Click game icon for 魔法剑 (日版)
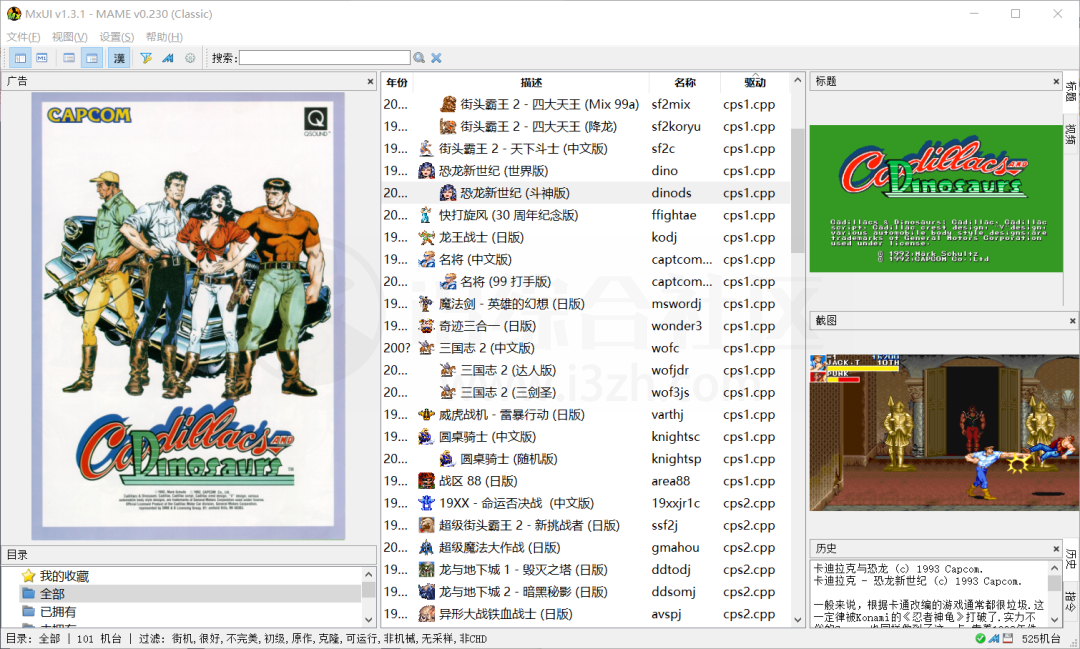Viewport: 1080px width, 649px height. pyautogui.click(x=426, y=304)
